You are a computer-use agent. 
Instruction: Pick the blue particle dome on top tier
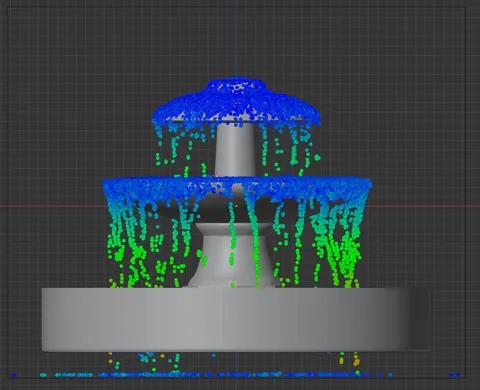[236, 102]
